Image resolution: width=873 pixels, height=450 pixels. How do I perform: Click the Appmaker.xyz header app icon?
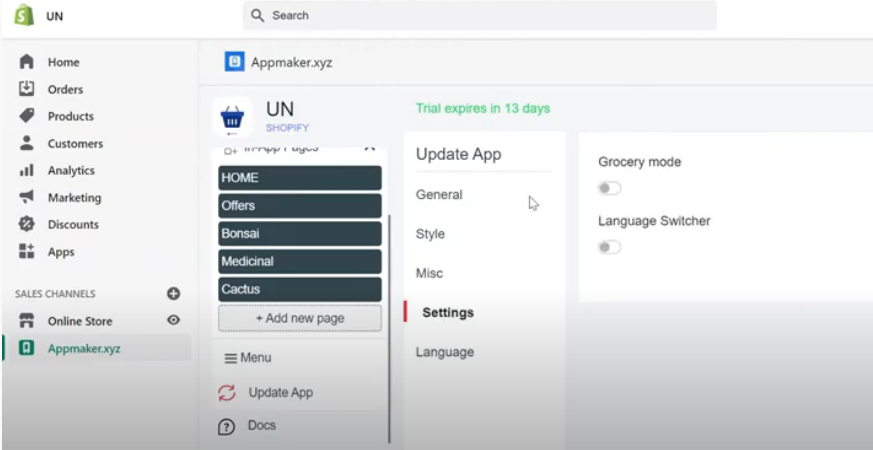click(x=234, y=62)
